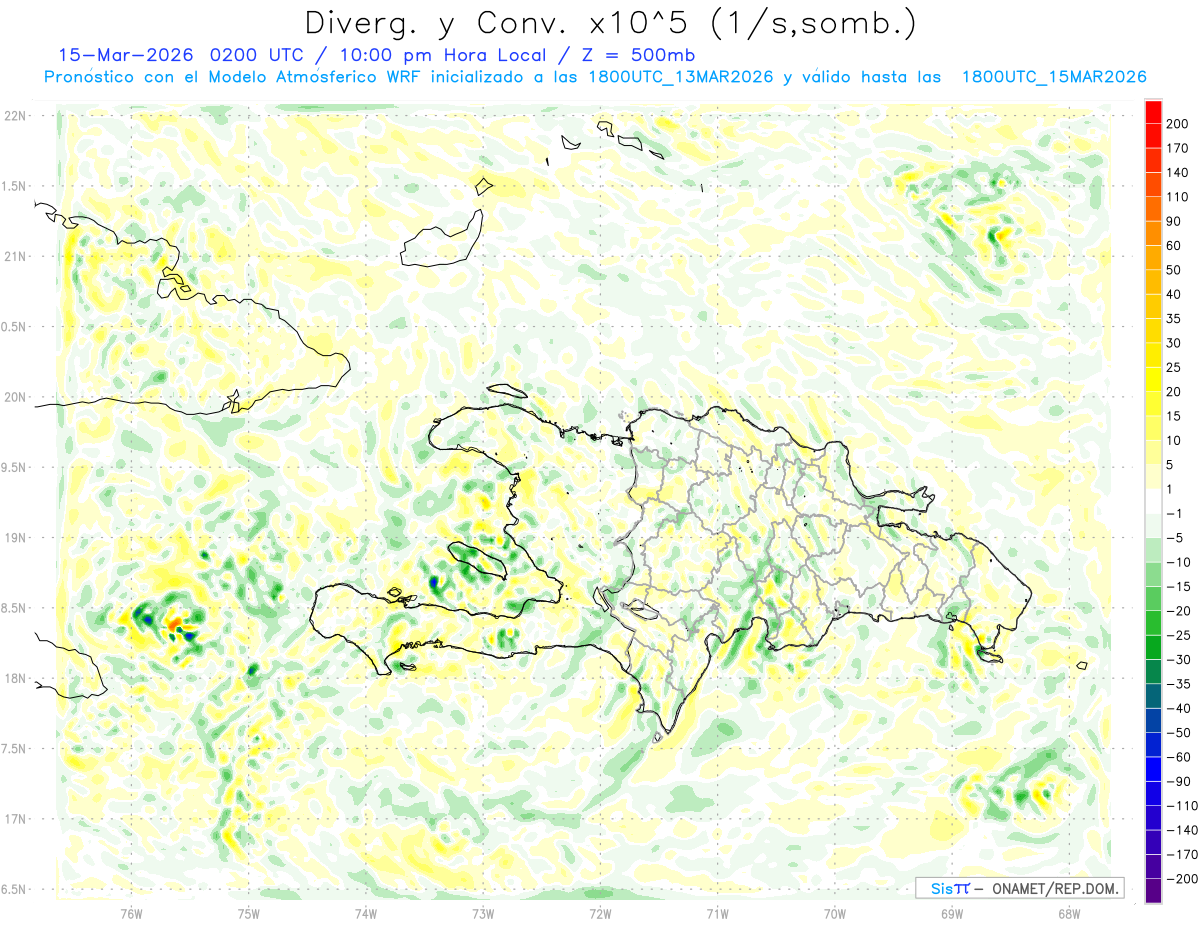Click the '70W' longitude label
Viewport: 1200px width, 927px height.
pyautogui.click(x=835, y=913)
